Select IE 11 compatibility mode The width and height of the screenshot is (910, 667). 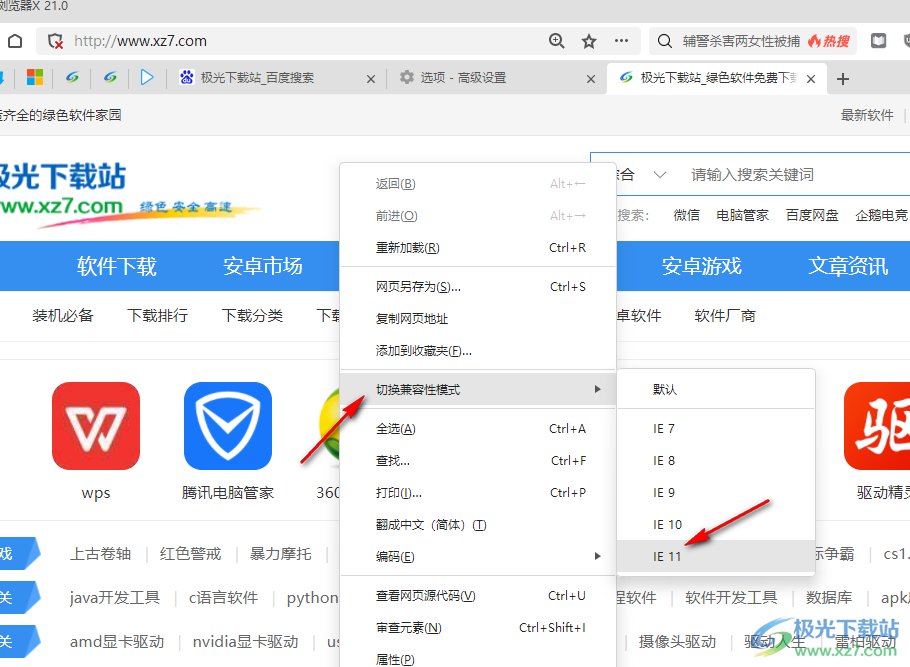pyautogui.click(x=716, y=557)
